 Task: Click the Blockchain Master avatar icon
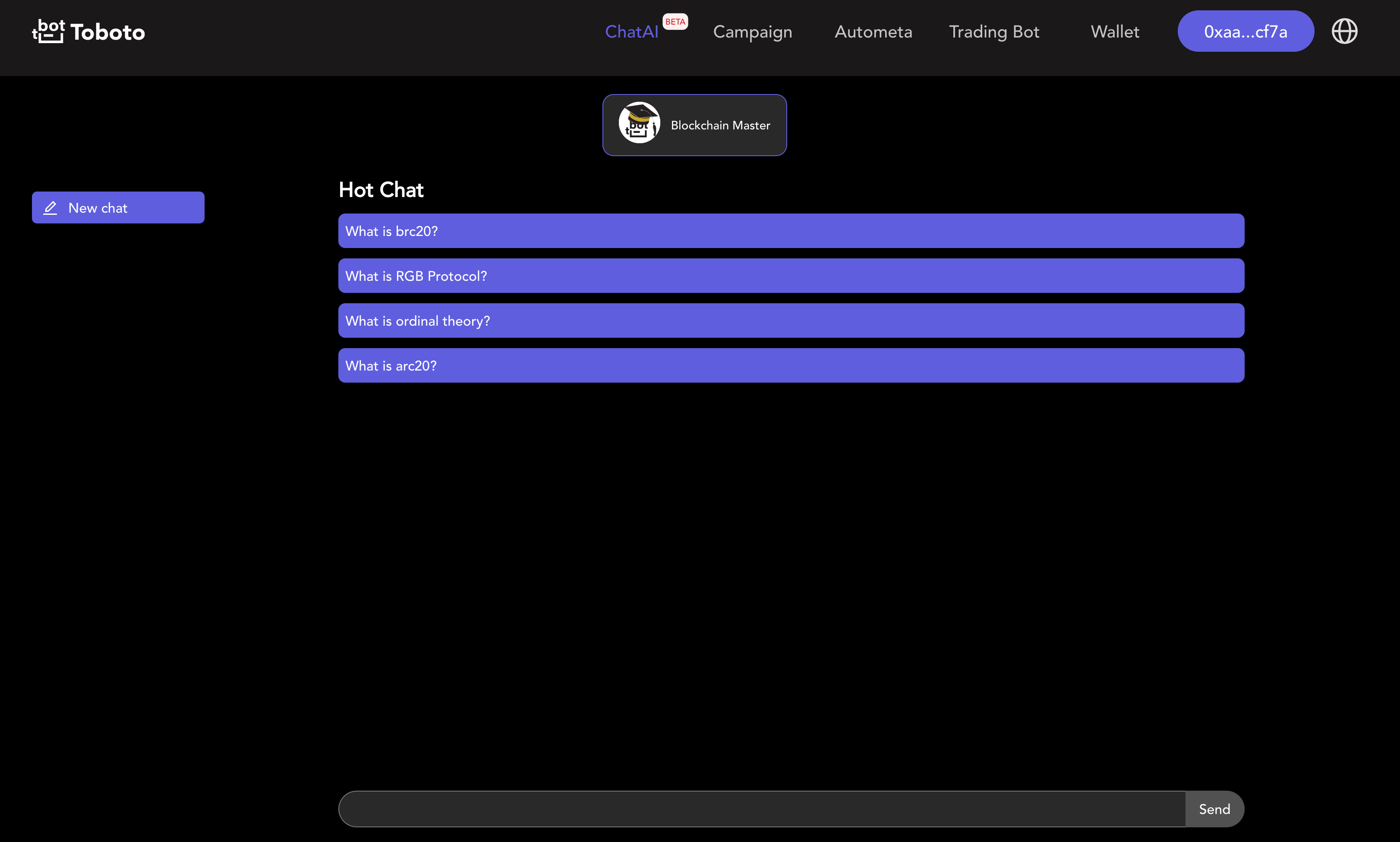click(x=639, y=123)
